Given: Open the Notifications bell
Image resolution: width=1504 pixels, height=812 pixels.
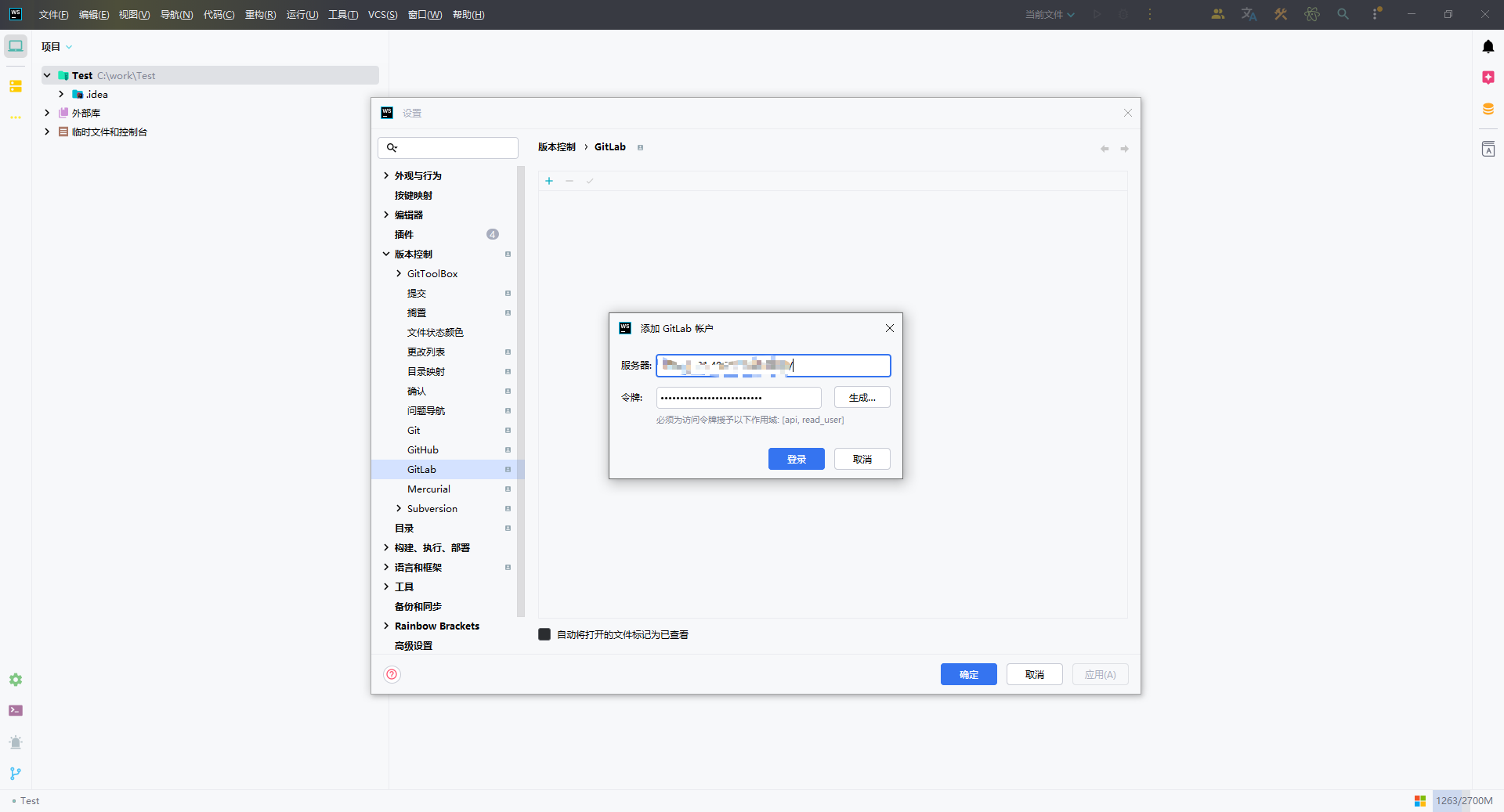Looking at the screenshot, I should point(1488,46).
